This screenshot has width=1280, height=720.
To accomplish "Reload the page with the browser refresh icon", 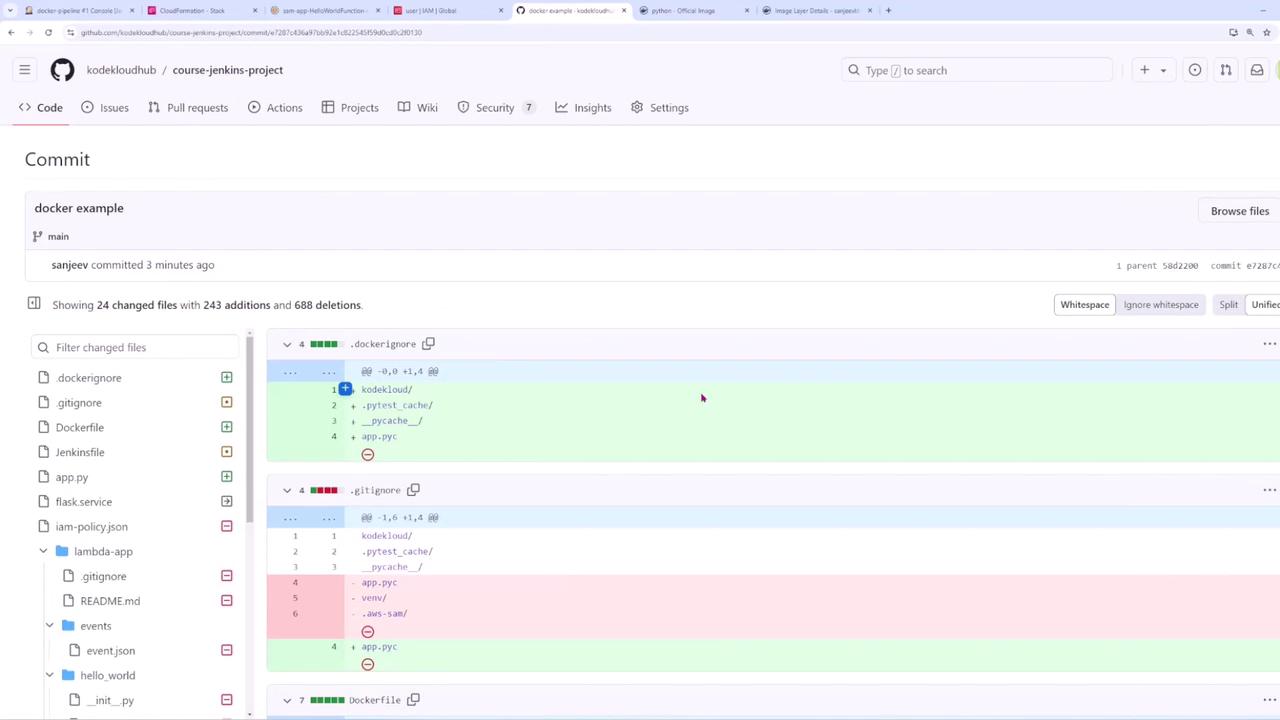I will [x=48, y=32].
